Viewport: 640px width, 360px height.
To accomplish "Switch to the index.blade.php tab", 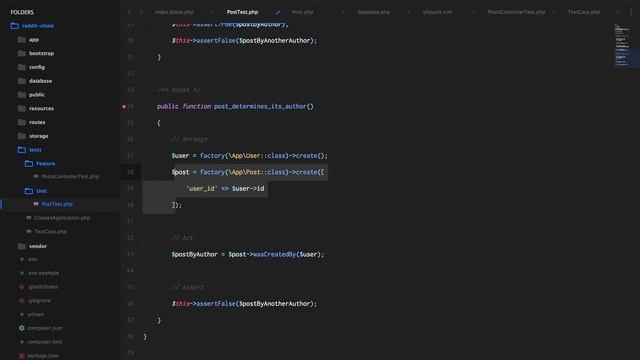I will coord(174,12).
